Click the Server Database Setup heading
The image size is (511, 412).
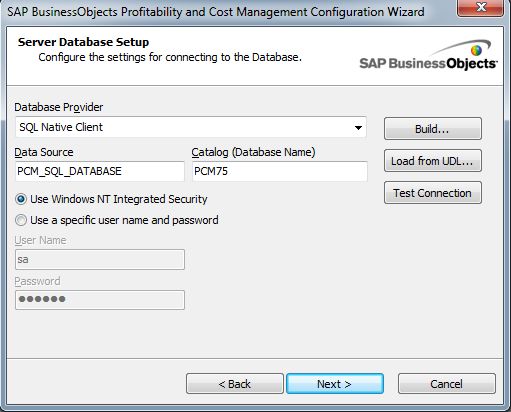83,42
